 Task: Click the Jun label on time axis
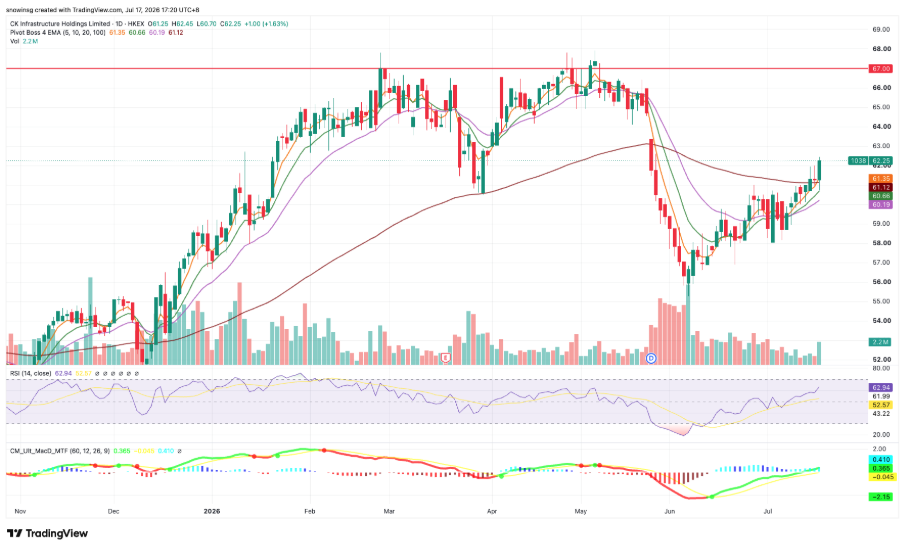670,511
